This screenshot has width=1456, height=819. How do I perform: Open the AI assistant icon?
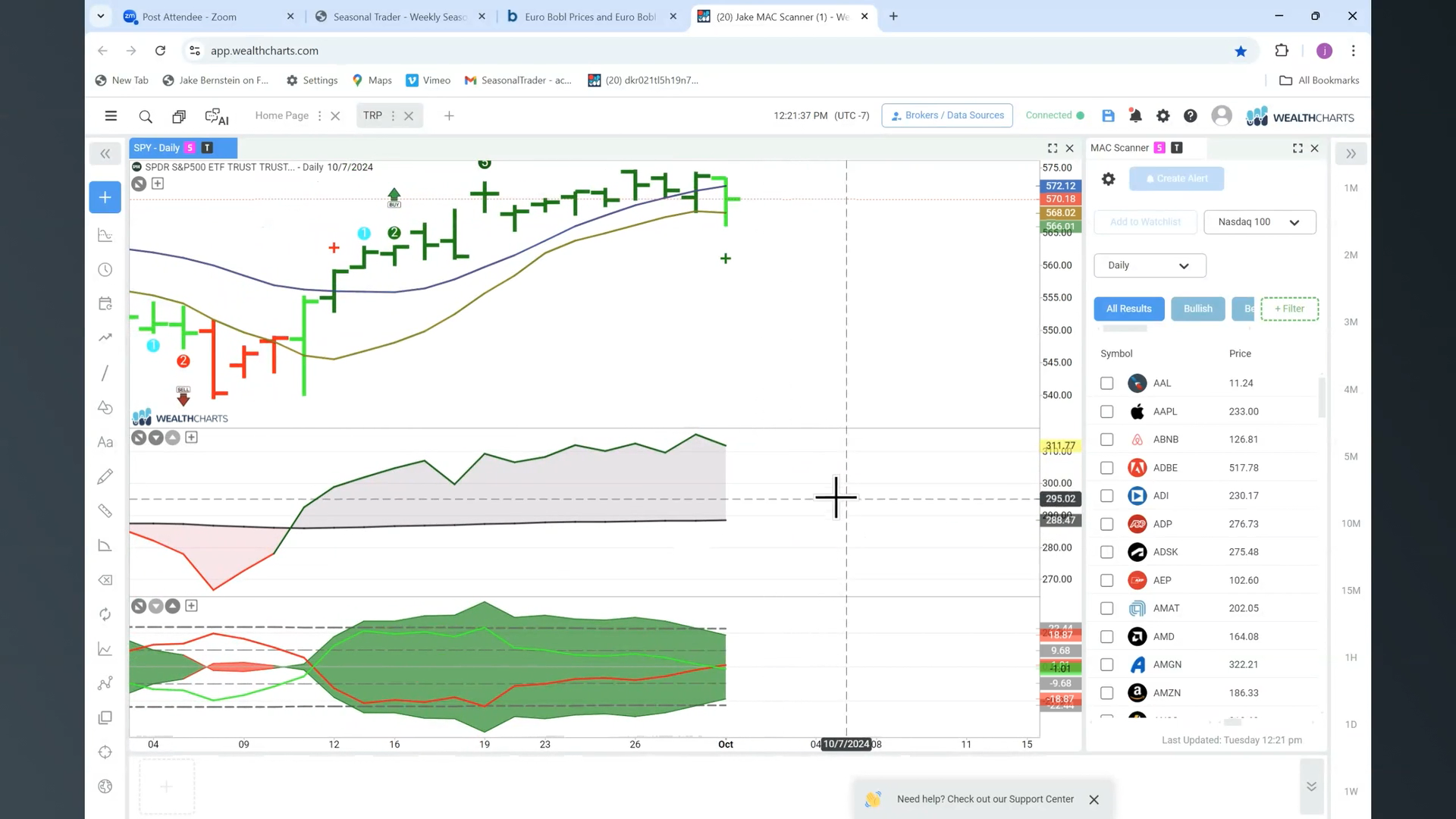[x=217, y=116]
